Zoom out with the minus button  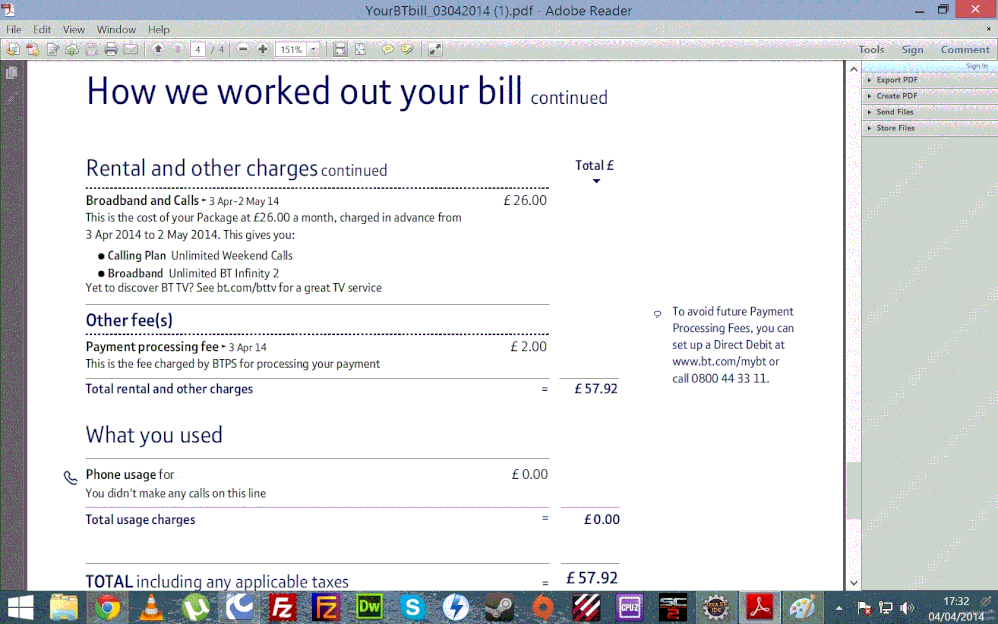[242, 49]
